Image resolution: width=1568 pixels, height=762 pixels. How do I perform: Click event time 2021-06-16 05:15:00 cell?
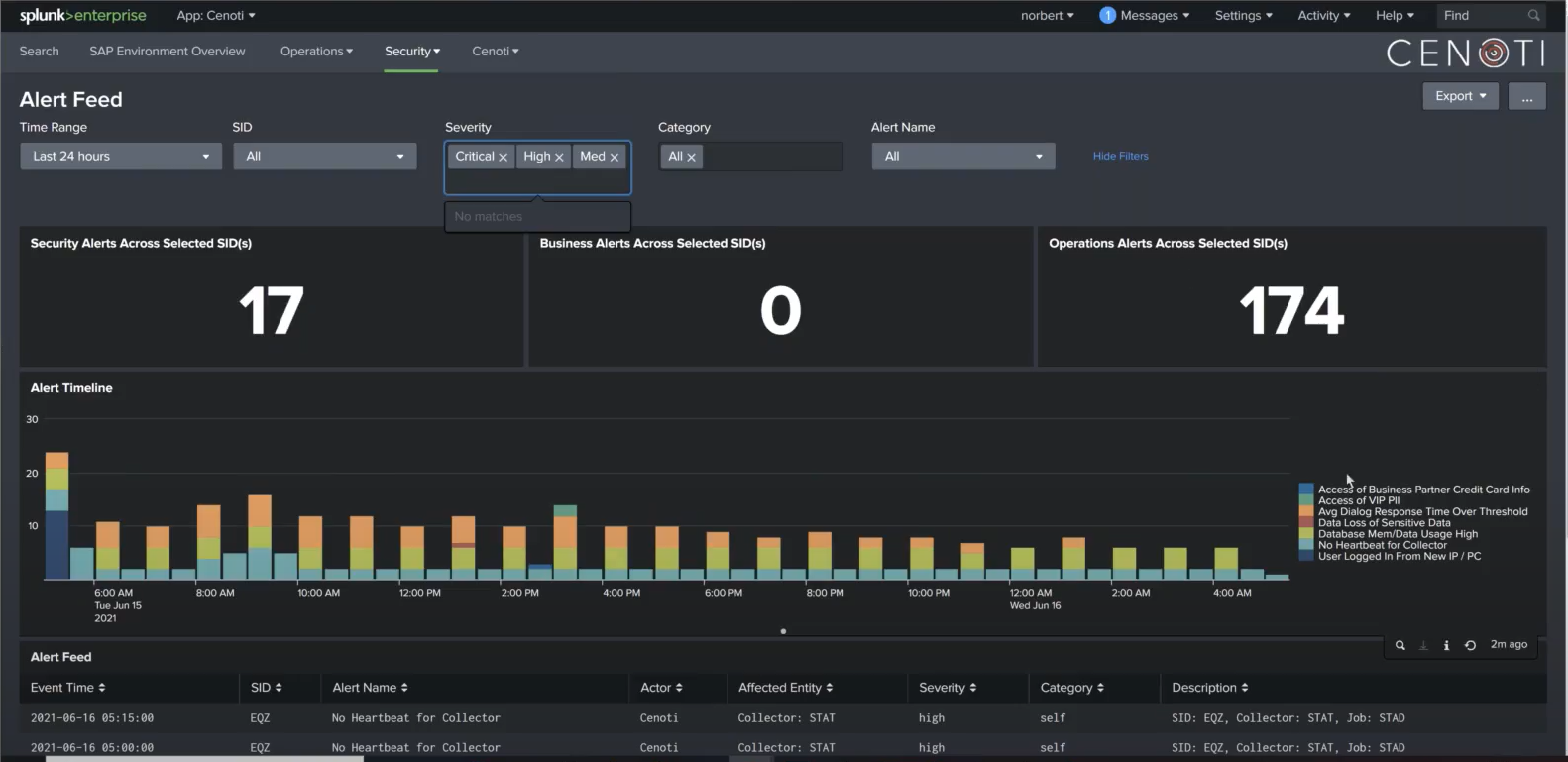point(92,718)
